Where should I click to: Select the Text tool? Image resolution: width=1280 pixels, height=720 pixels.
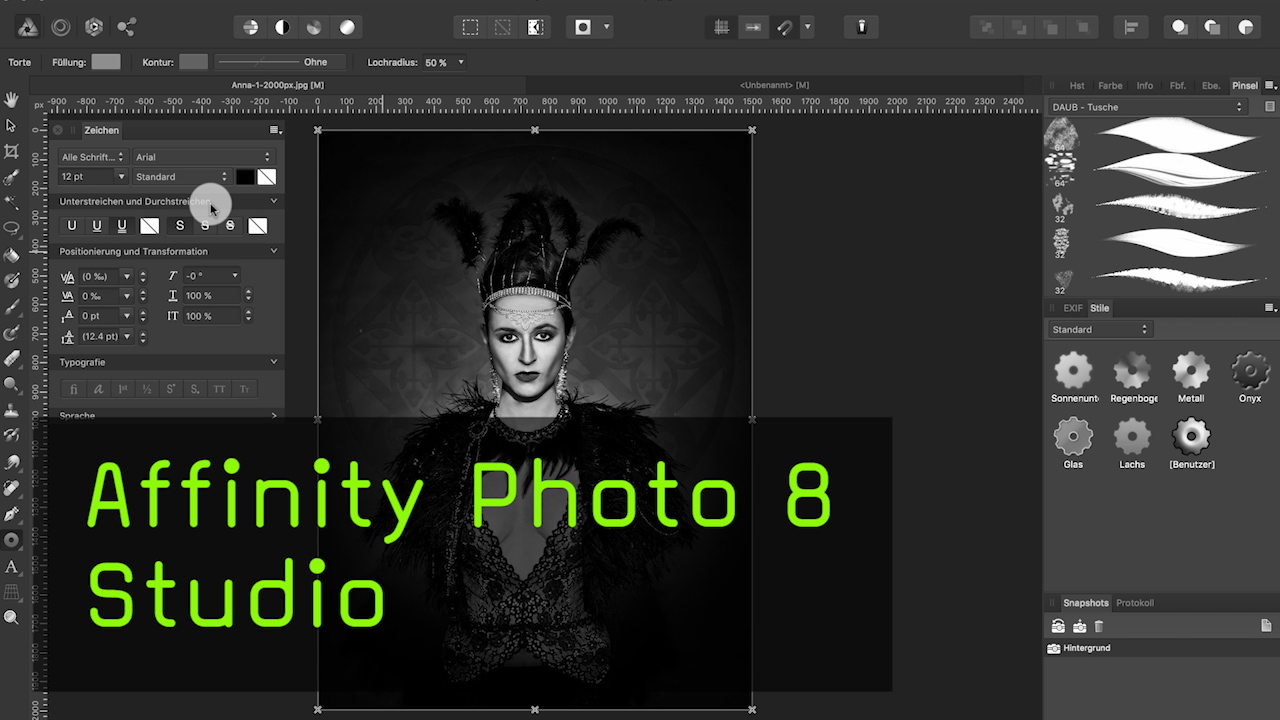(11, 565)
